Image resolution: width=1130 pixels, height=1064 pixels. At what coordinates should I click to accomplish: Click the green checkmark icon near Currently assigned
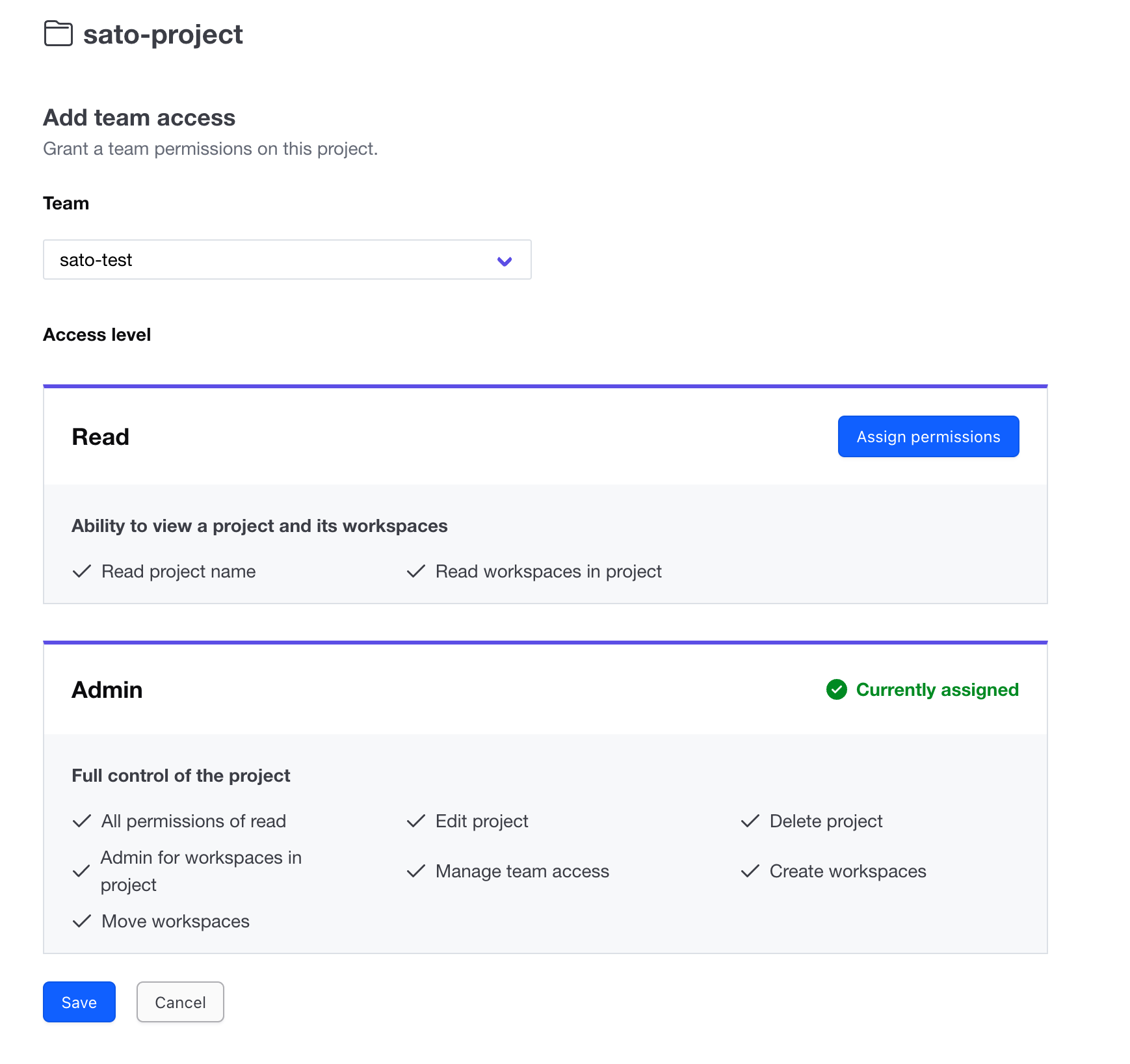pos(837,689)
